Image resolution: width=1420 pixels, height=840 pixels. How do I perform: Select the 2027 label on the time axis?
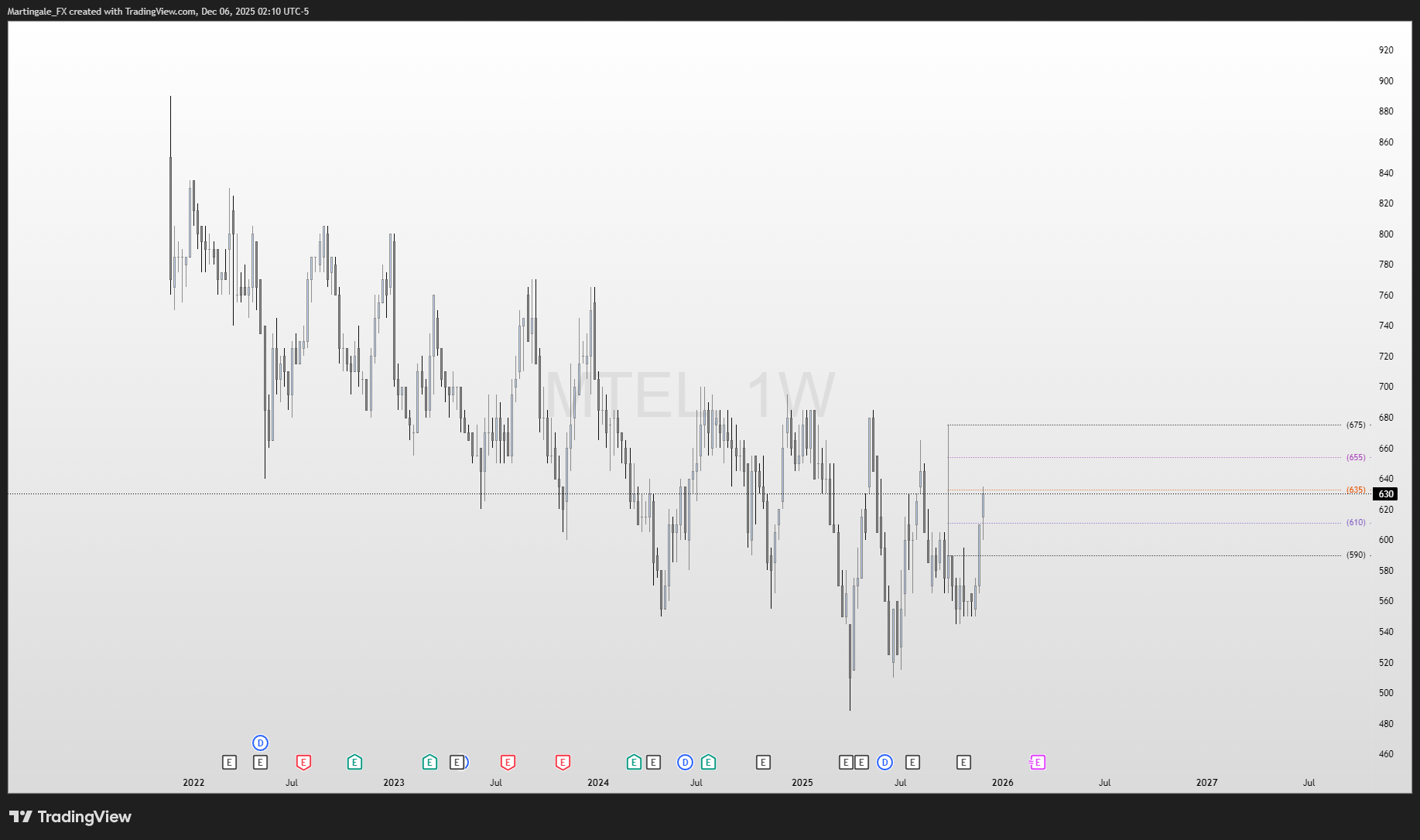1207,783
